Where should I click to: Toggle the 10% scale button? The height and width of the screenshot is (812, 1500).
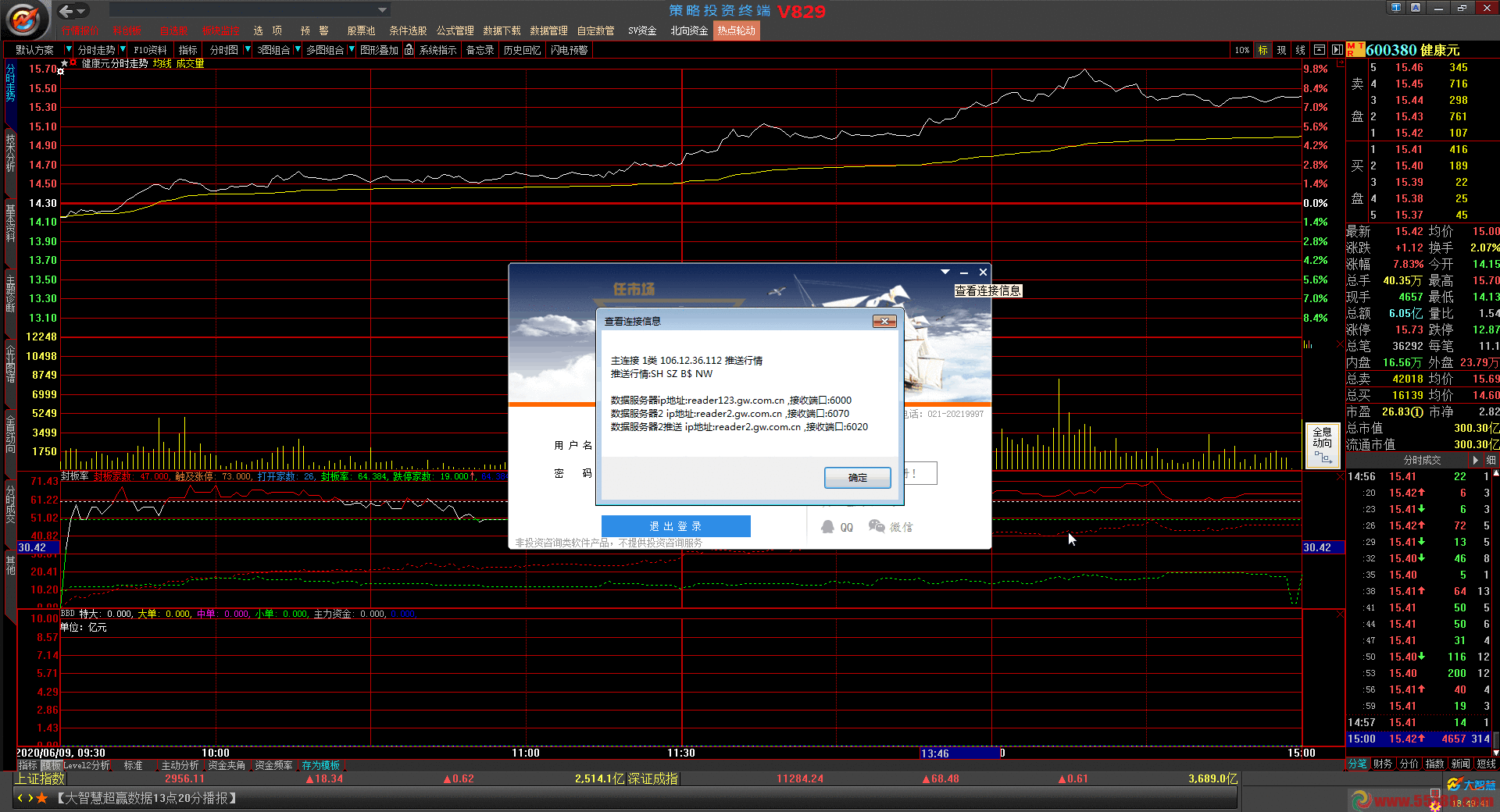[x=1241, y=50]
